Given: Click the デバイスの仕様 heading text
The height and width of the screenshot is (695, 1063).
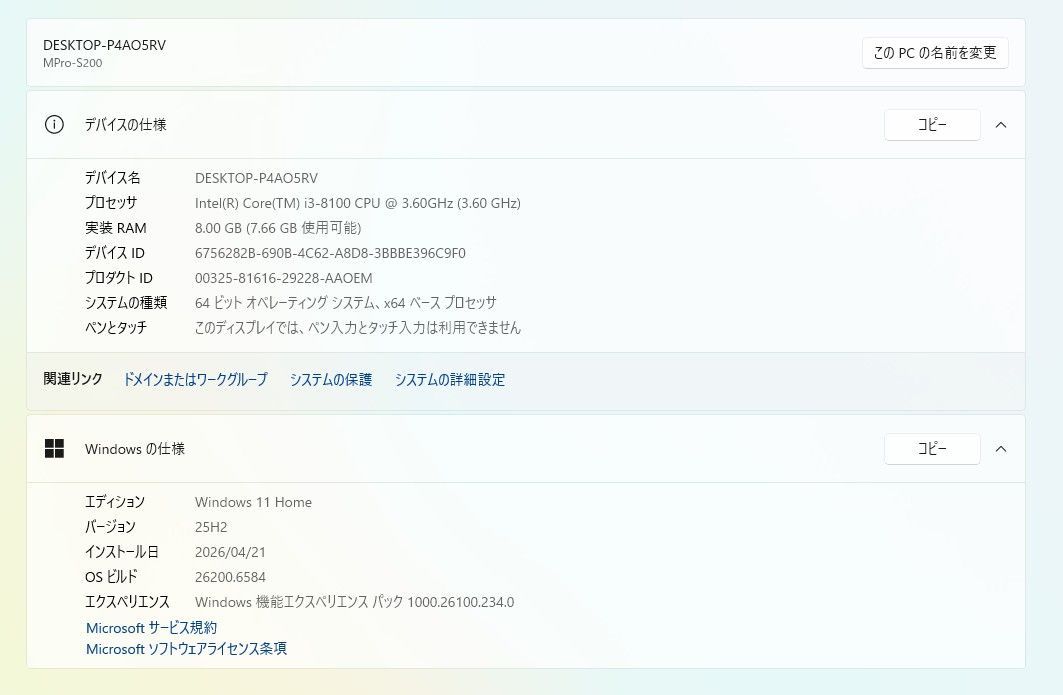Looking at the screenshot, I should coord(125,125).
